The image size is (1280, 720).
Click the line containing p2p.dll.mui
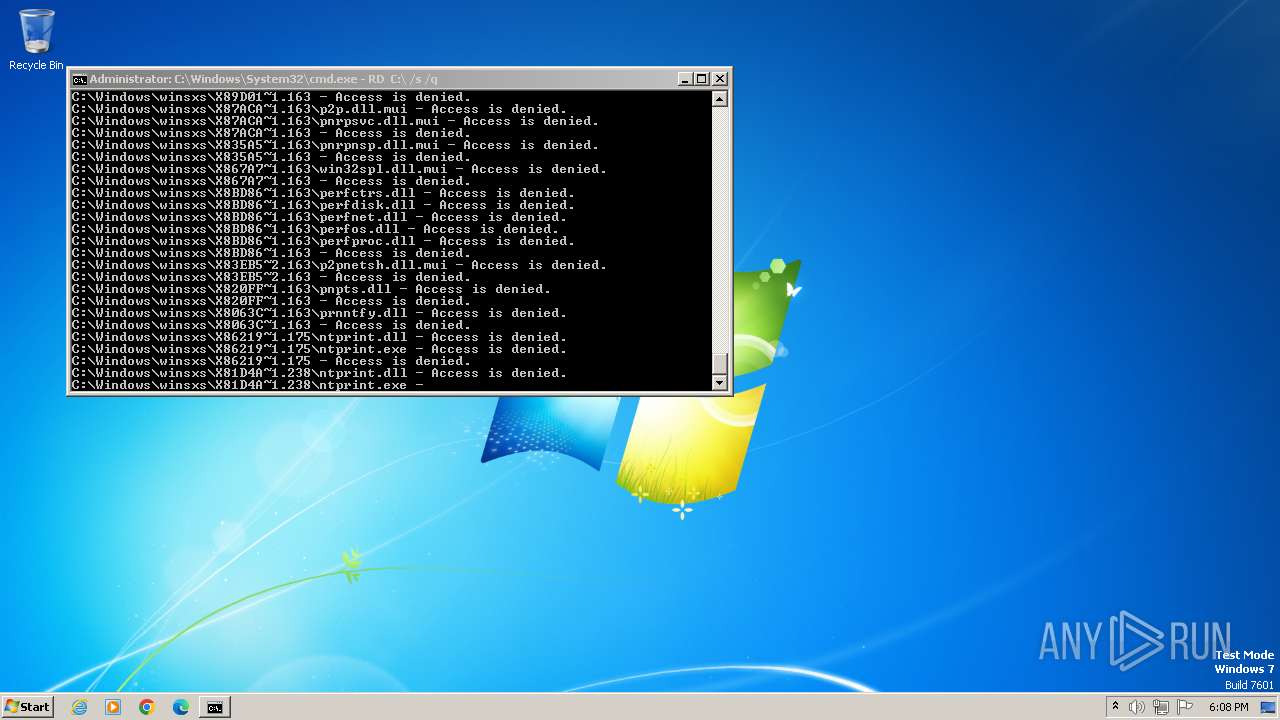pyautogui.click(x=319, y=109)
